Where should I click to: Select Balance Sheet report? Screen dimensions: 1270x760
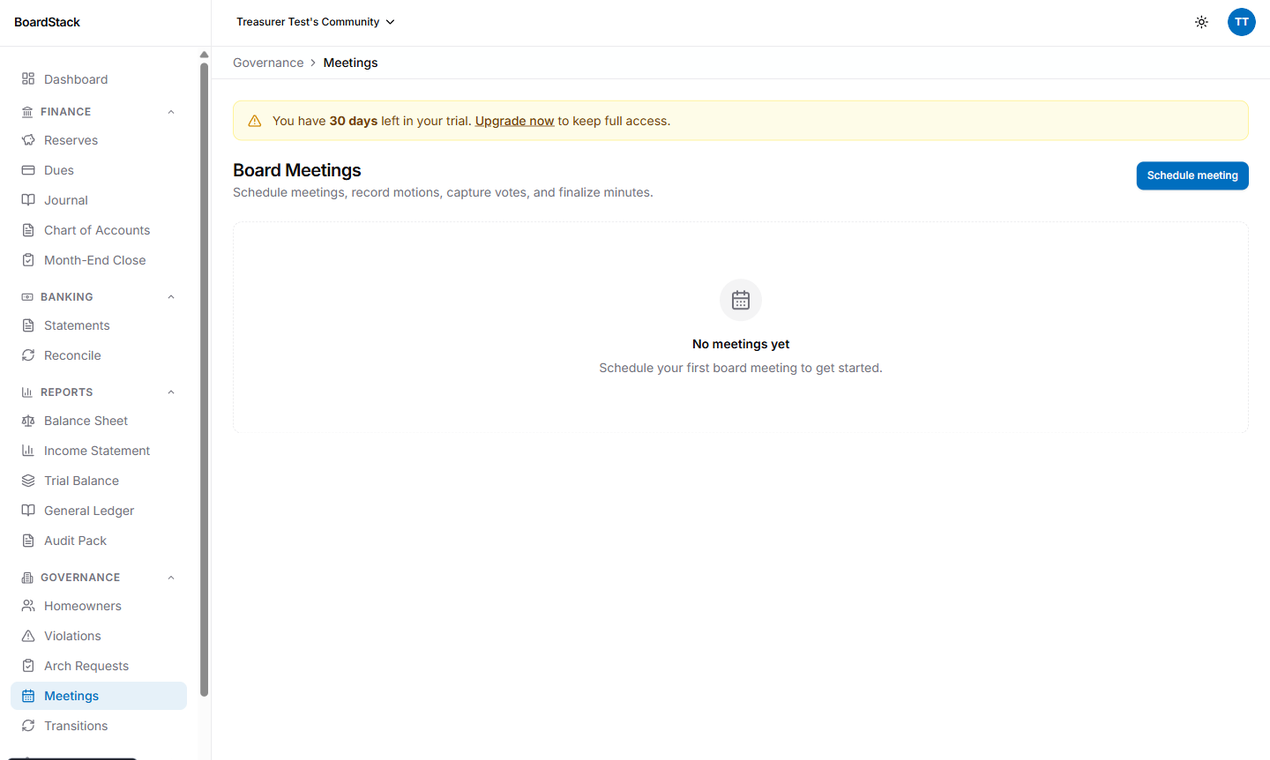coord(99,421)
